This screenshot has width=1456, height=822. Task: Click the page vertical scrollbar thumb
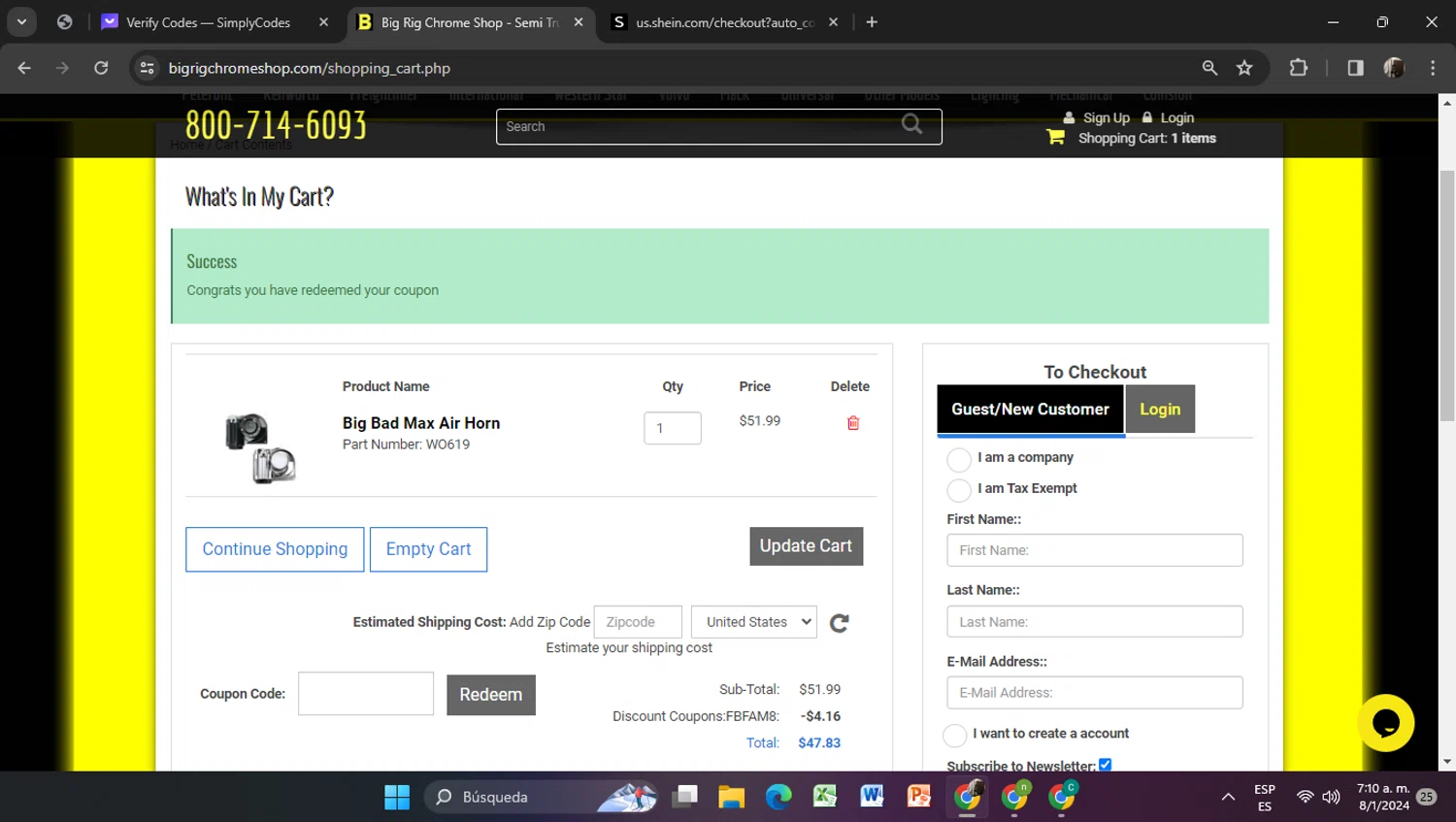click(x=1446, y=296)
